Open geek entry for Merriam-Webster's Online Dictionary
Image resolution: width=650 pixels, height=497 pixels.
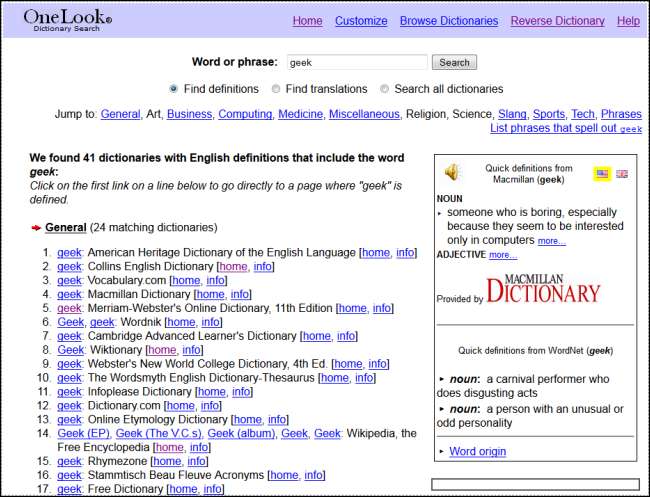click(69, 309)
